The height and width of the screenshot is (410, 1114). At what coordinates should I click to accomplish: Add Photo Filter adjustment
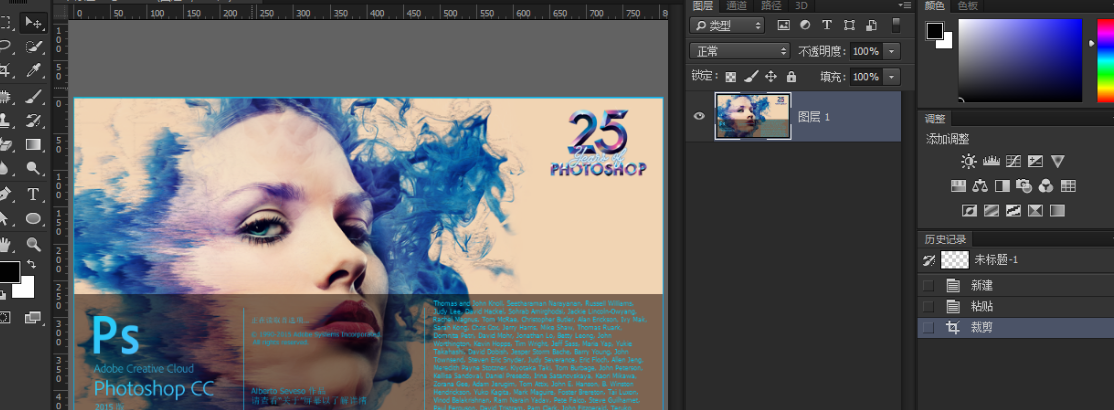coord(1024,186)
